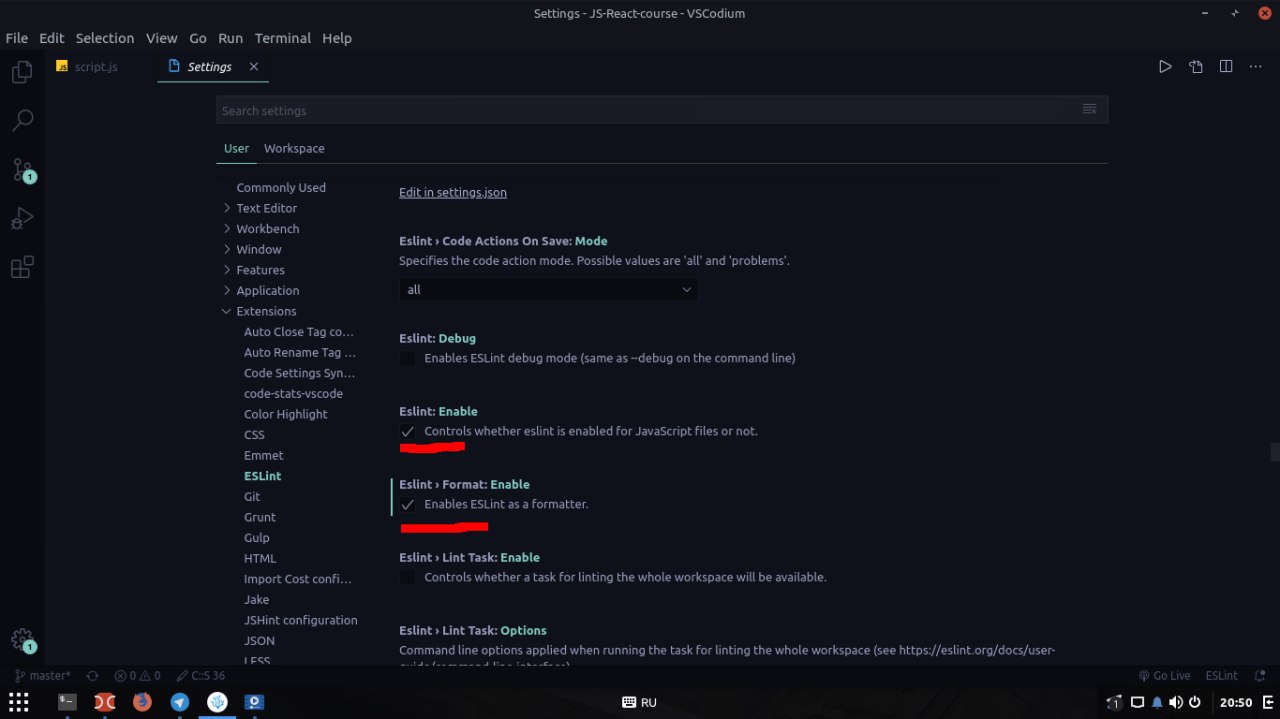This screenshot has width=1280, height=719.
Task: Toggle the Eslint Lint Task: Enable checkbox
Action: 407,577
